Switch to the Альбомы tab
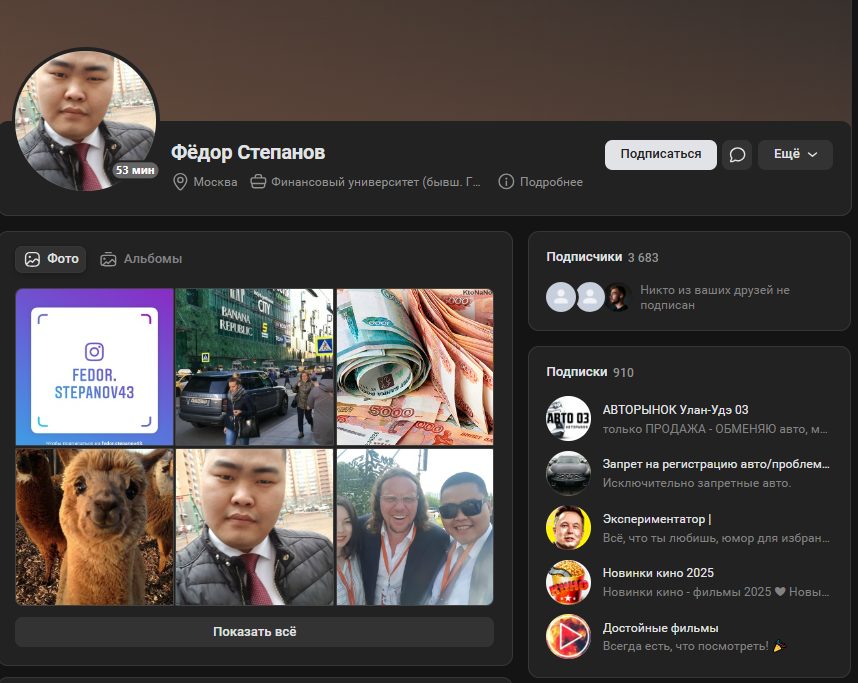 (141, 259)
